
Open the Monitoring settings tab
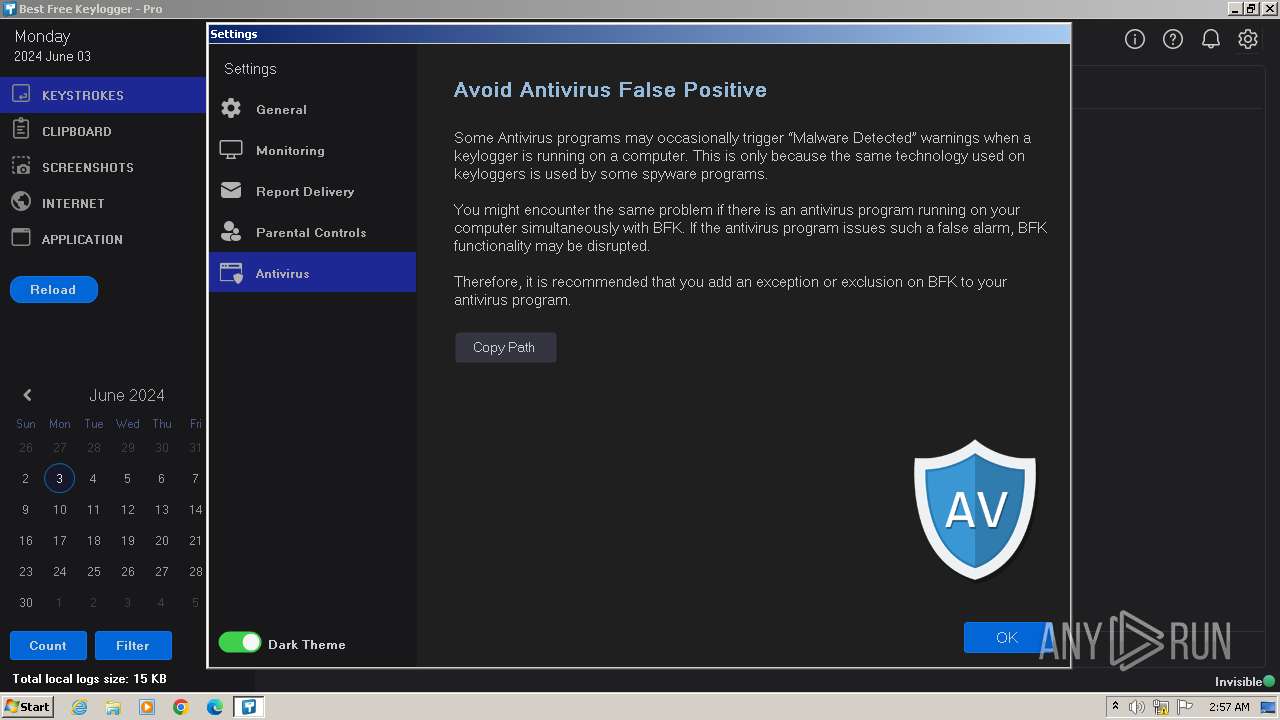312,150
